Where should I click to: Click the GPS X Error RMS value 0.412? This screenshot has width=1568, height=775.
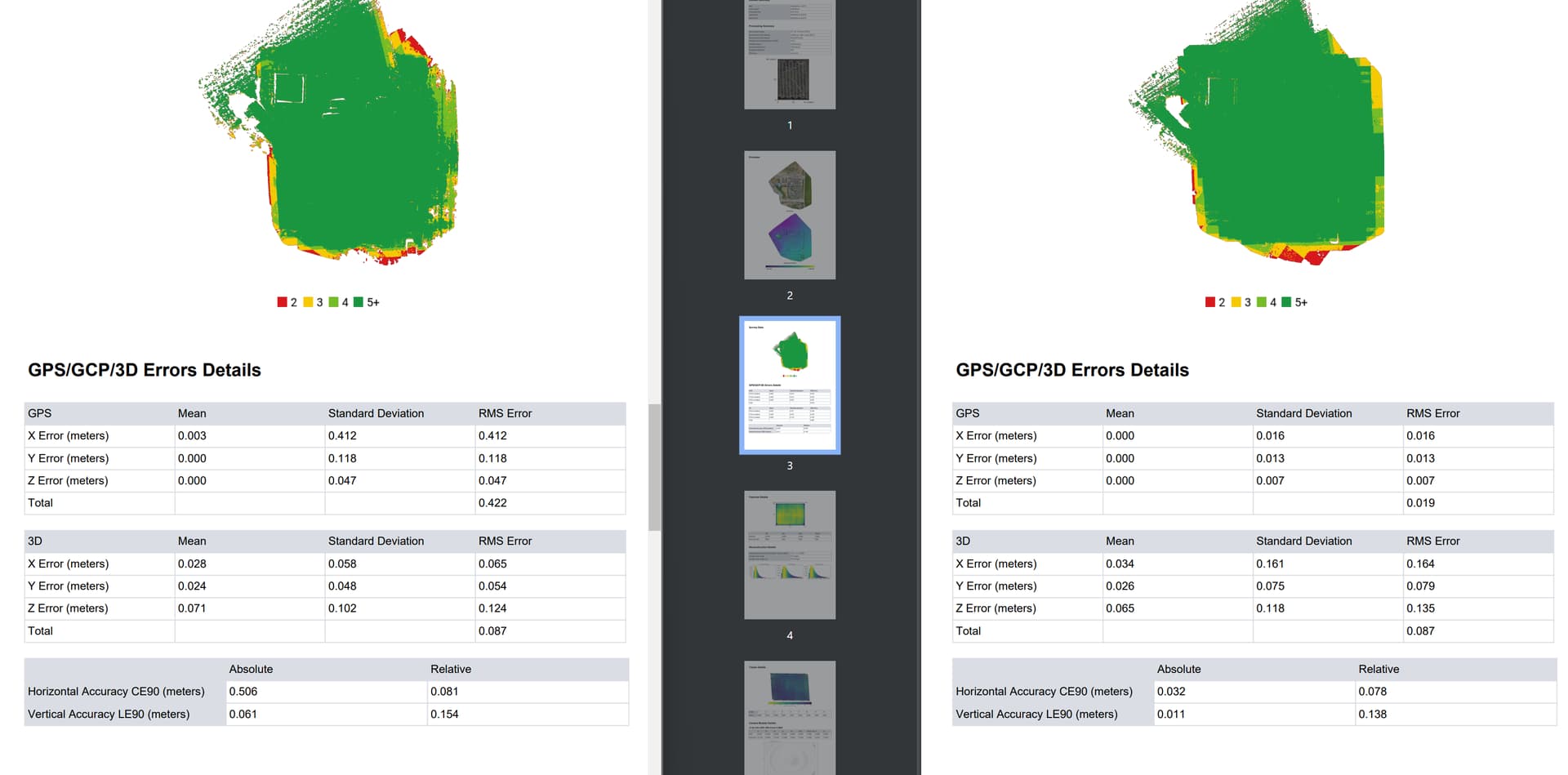[x=491, y=435]
